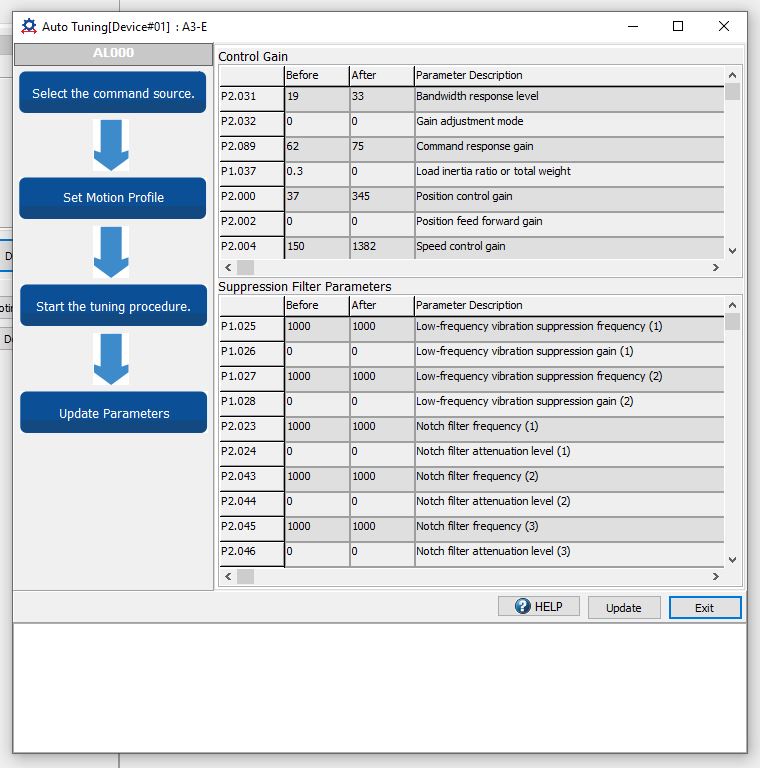The width and height of the screenshot is (760, 768).
Task: Click After column header in Suppression Filter
Action: coord(381,305)
